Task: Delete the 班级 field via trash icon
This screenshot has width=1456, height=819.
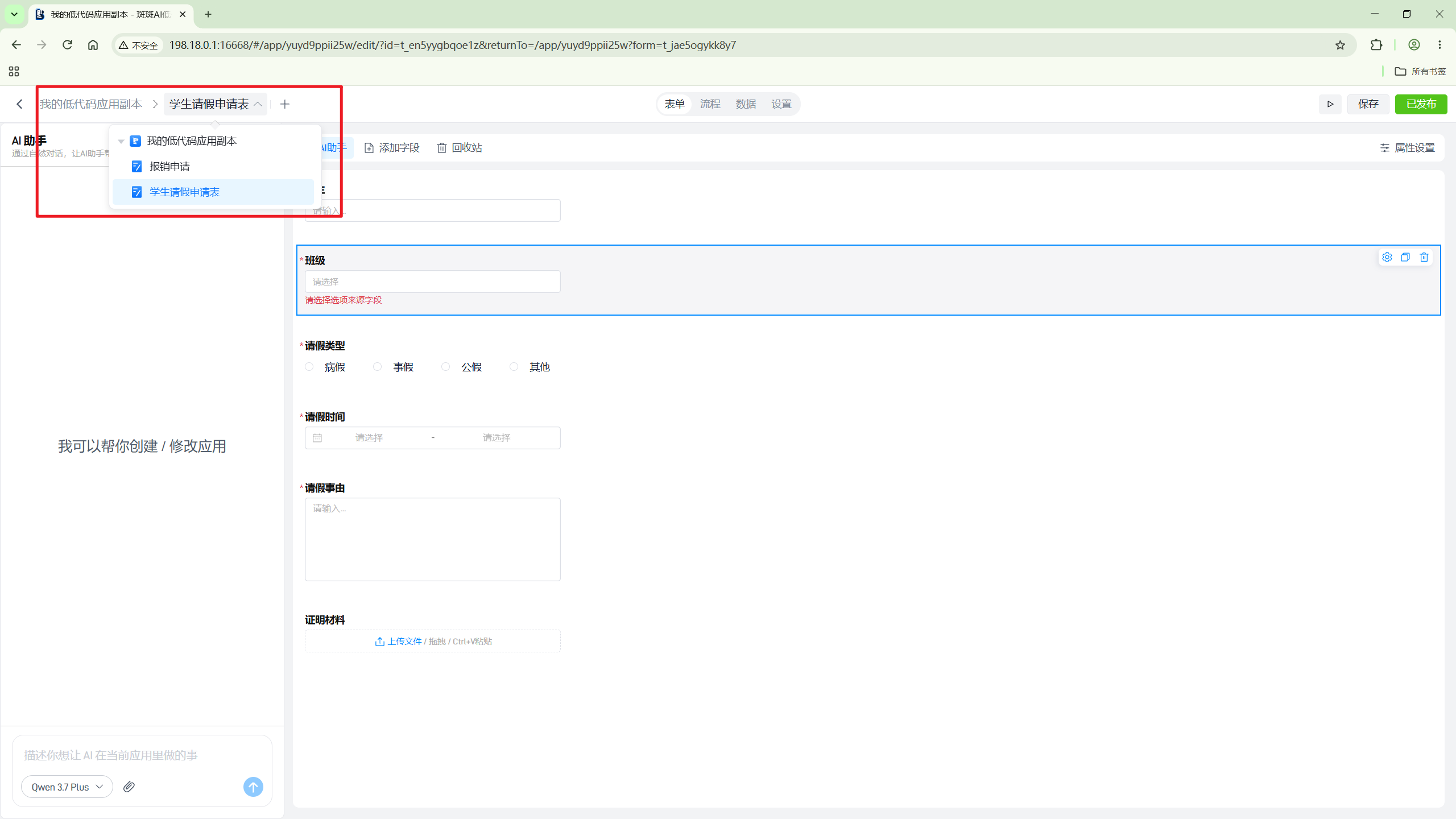Action: 1424,257
